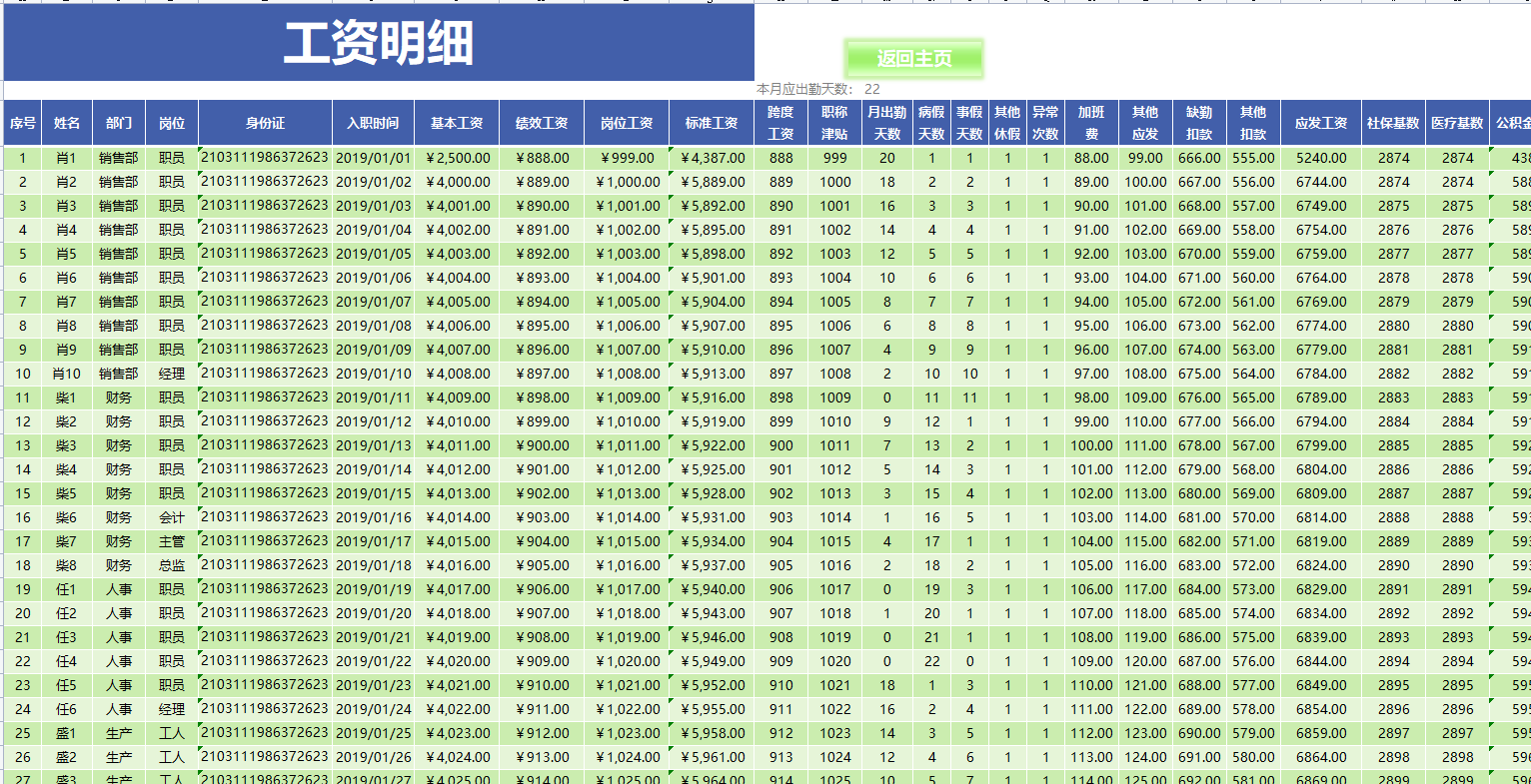This screenshot has width=1531, height=784.
Task: Select the 缺勤扣款 column header
Action: (x=1199, y=123)
